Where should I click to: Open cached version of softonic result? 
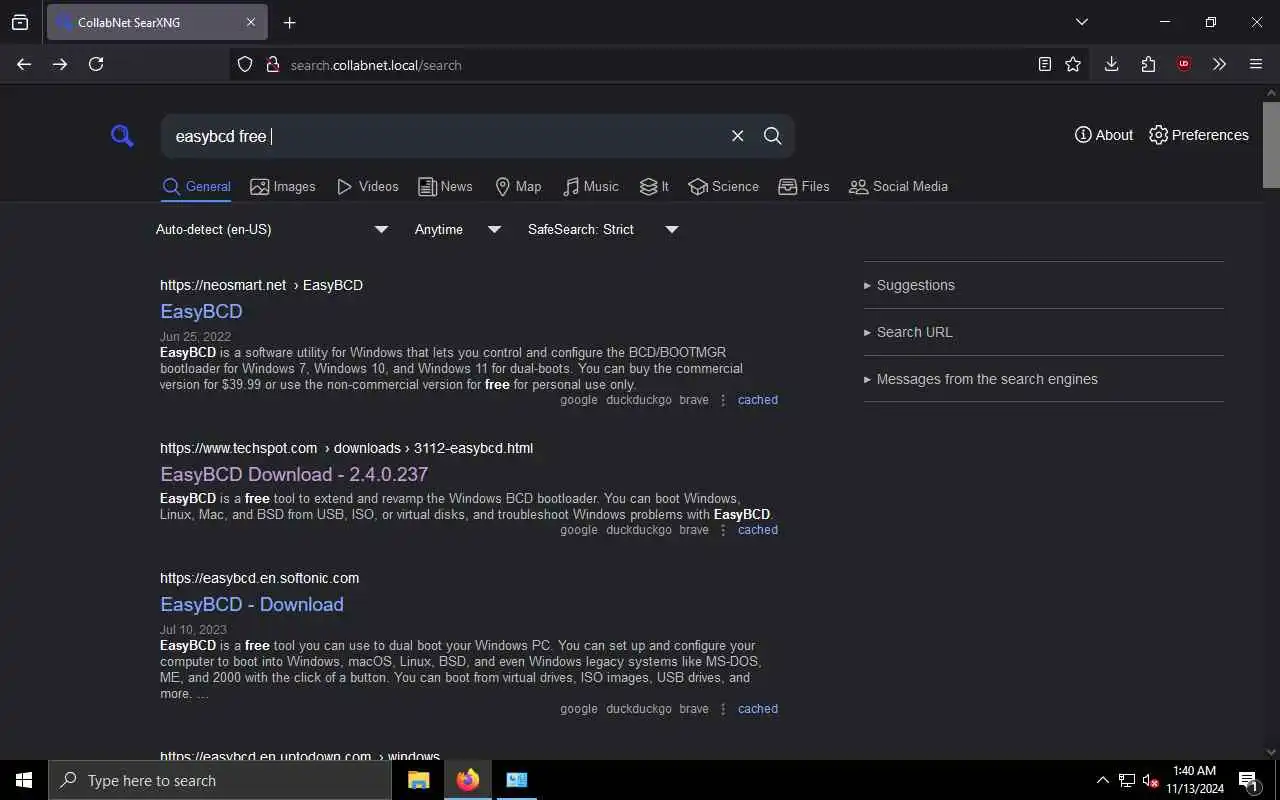coord(758,709)
